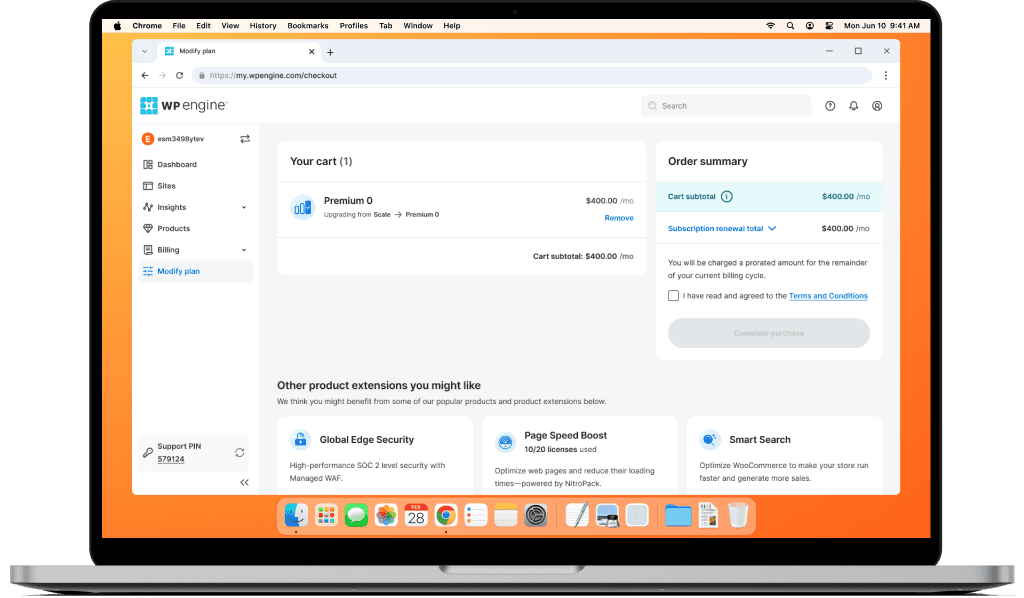Open the Apple menu
The height and width of the screenshot is (598, 1024).
pyautogui.click(x=118, y=26)
